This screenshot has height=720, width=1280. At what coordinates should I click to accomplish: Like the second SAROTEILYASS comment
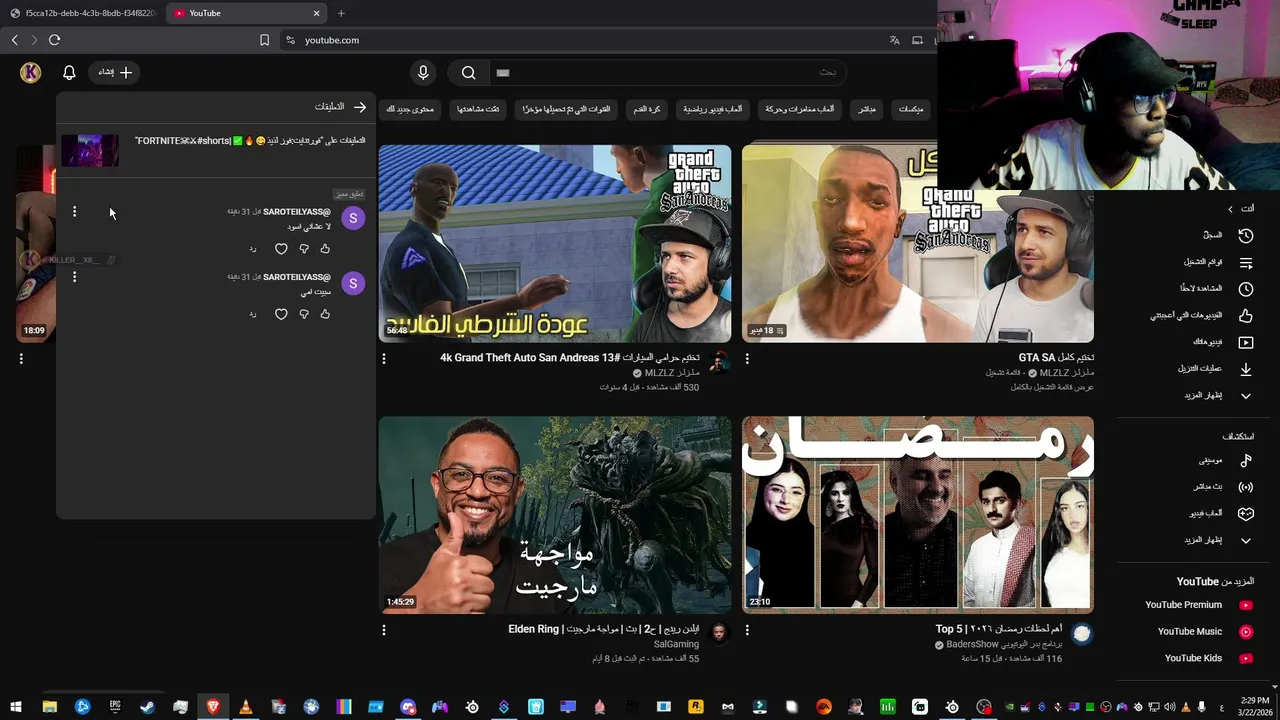click(325, 314)
